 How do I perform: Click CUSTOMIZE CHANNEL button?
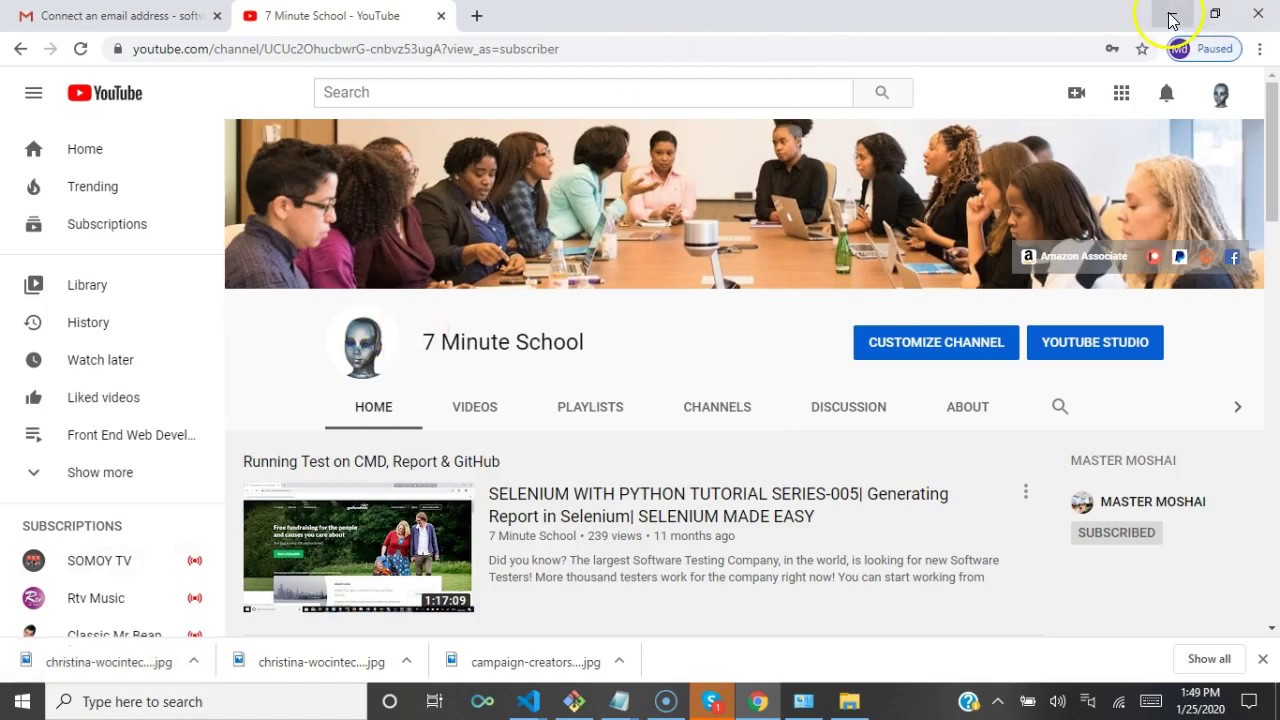936,342
